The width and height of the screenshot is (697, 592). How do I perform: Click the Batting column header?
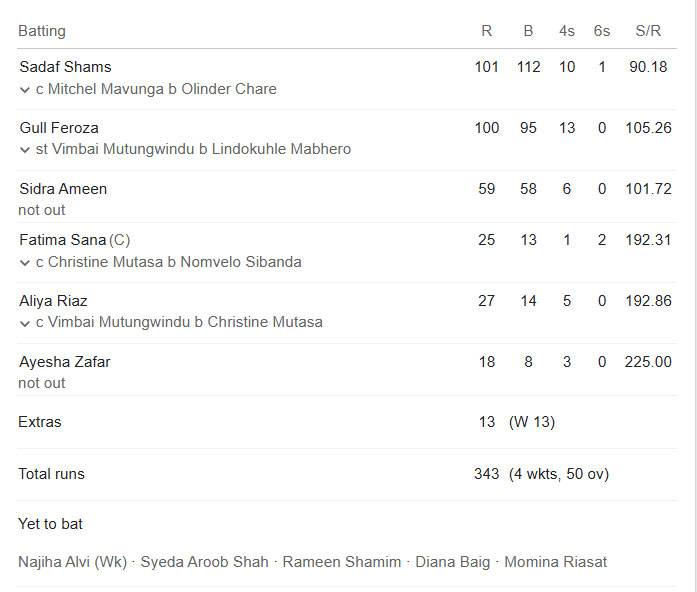click(42, 31)
